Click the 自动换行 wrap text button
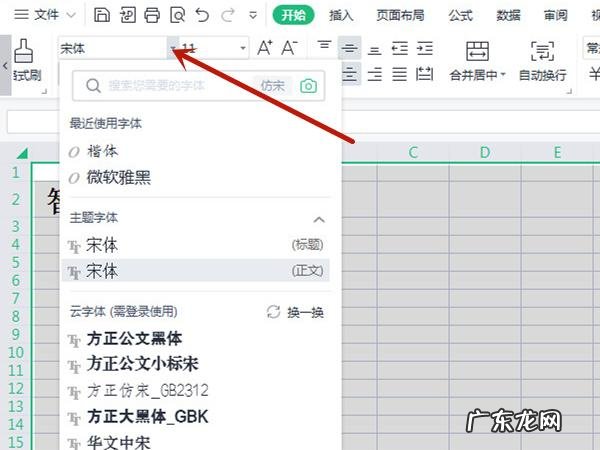The height and width of the screenshot is (450, 600). [x=543, y=61]
